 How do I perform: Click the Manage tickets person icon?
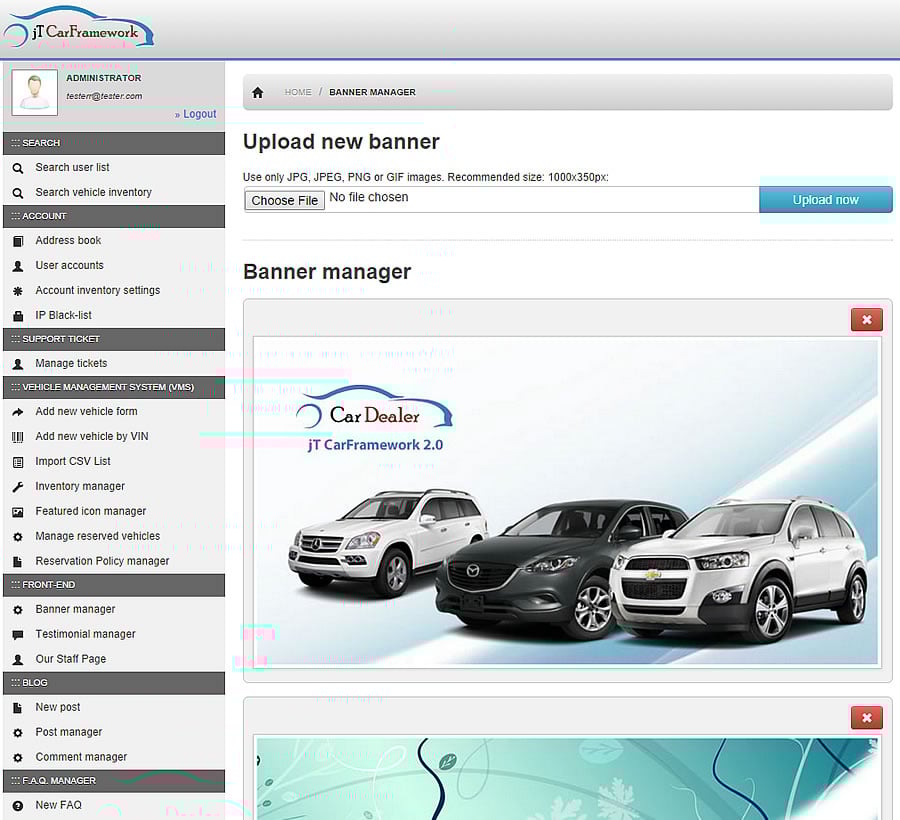click(x=18, y=364)
